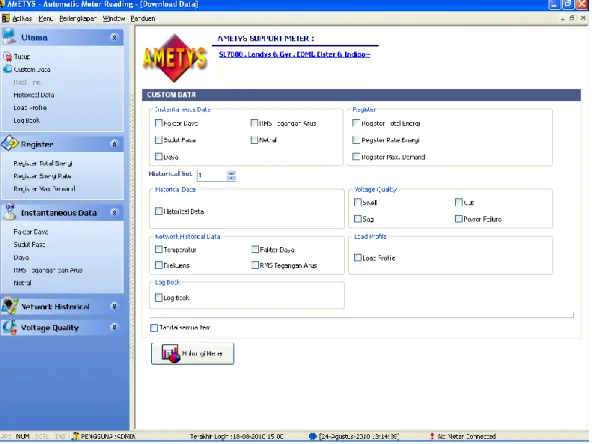Enable the Historical Data checkbox
The width and height of the screenshot is (592, 444).
[159, 211]
